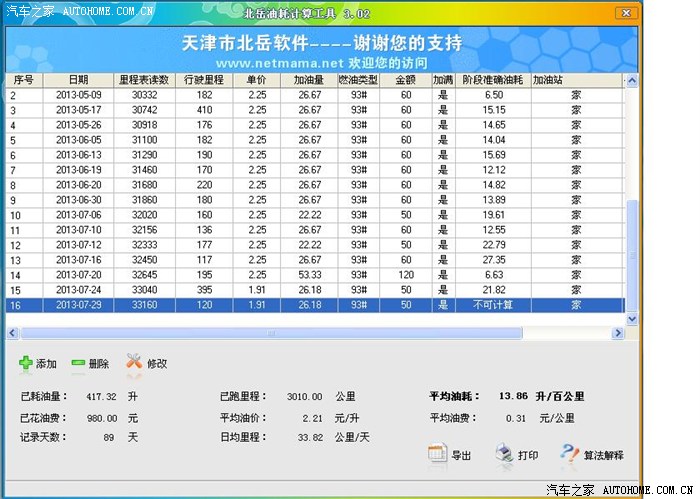This screenshot has height=499, width=700.
Task: Open 算法解释 question mark help icon
Action: coord(570,455)
